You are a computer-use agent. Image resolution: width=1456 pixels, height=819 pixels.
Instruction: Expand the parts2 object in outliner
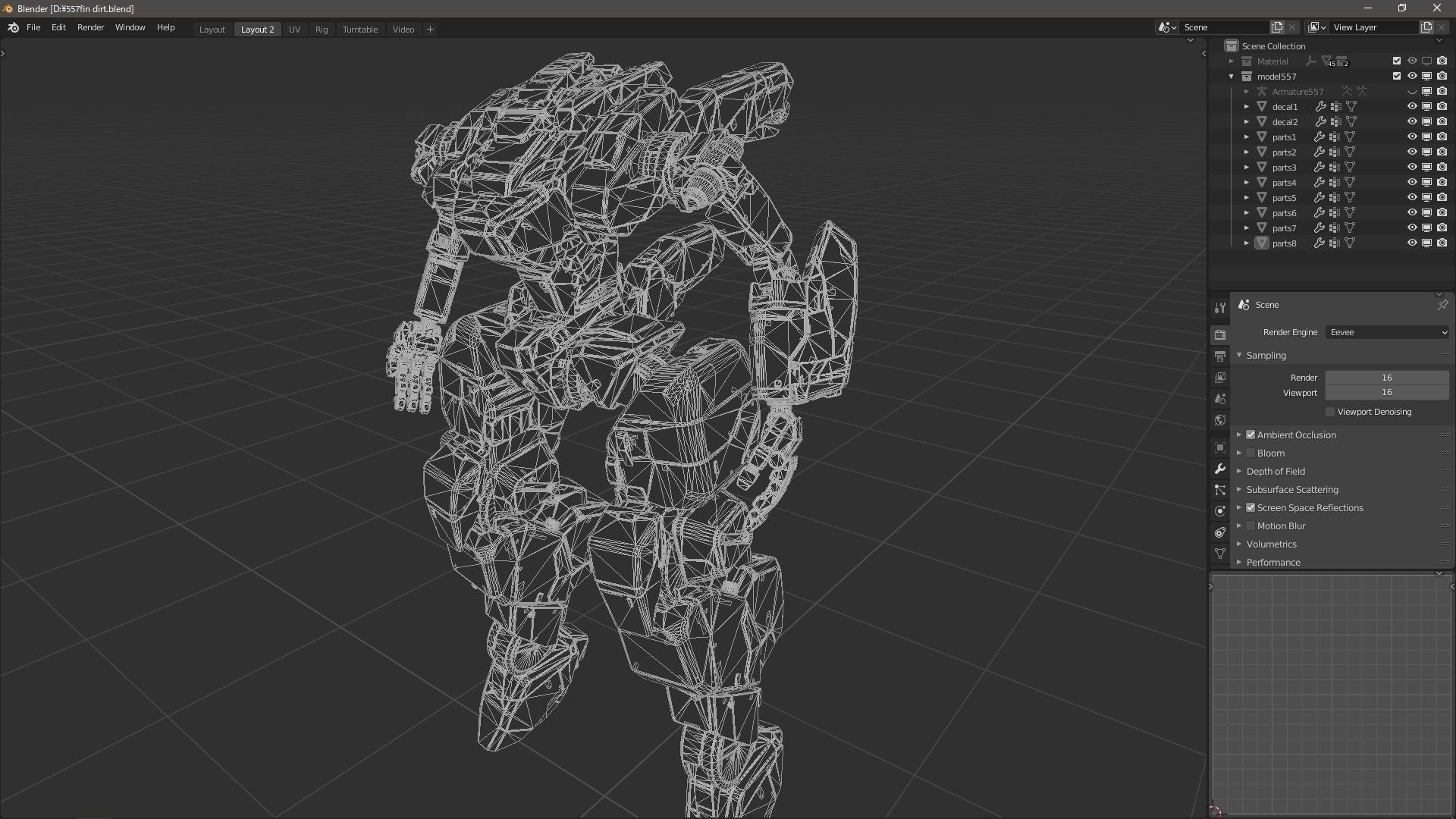tap(1246, 152)
